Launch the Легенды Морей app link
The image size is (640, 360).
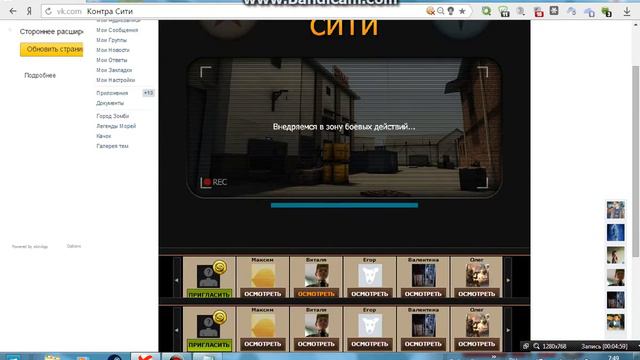coord(116,126)
